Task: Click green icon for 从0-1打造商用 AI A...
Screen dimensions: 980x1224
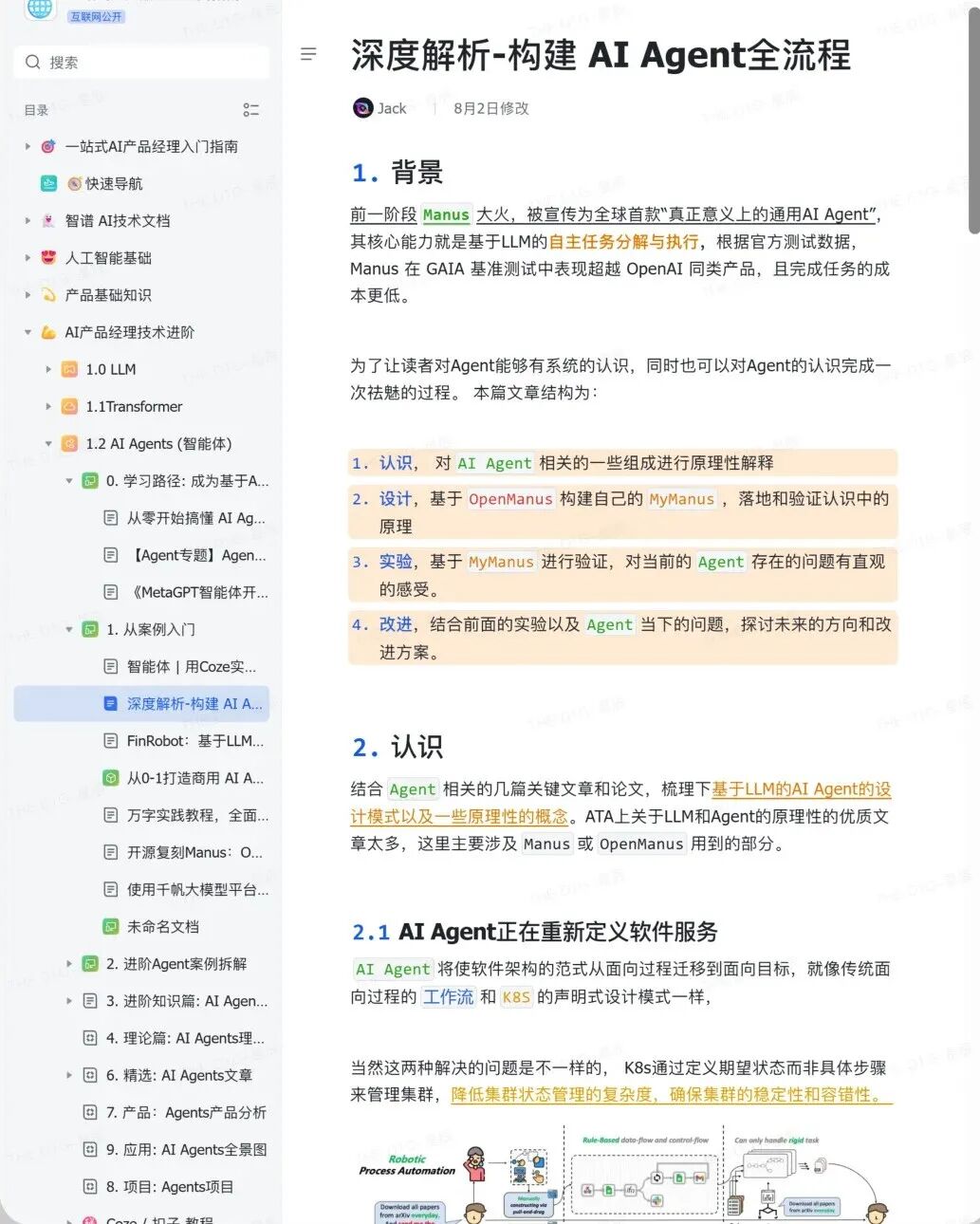Action: coord(111,778)
